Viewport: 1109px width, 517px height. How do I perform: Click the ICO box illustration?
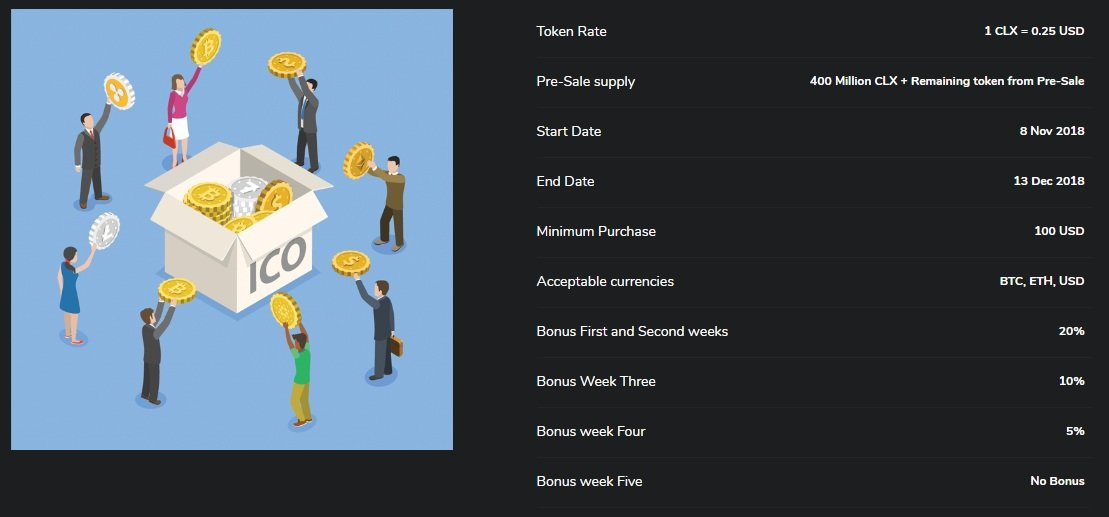coord(238,226)
